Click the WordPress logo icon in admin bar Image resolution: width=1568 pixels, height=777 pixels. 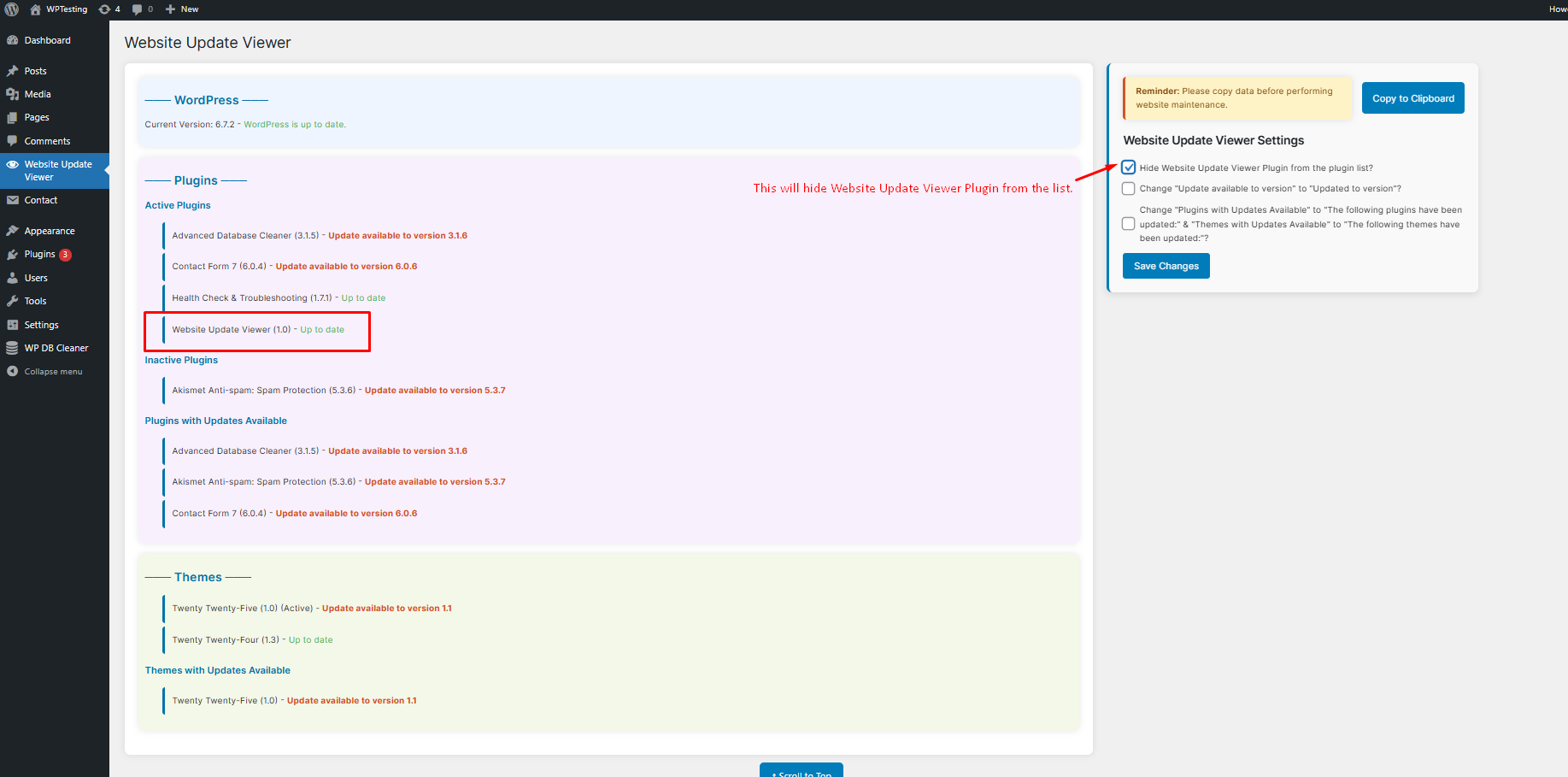12,9
